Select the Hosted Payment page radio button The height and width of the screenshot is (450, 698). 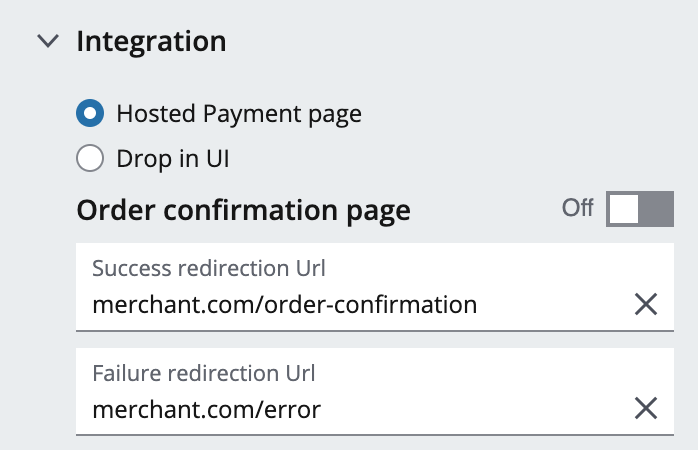click(x=90, y=114)
